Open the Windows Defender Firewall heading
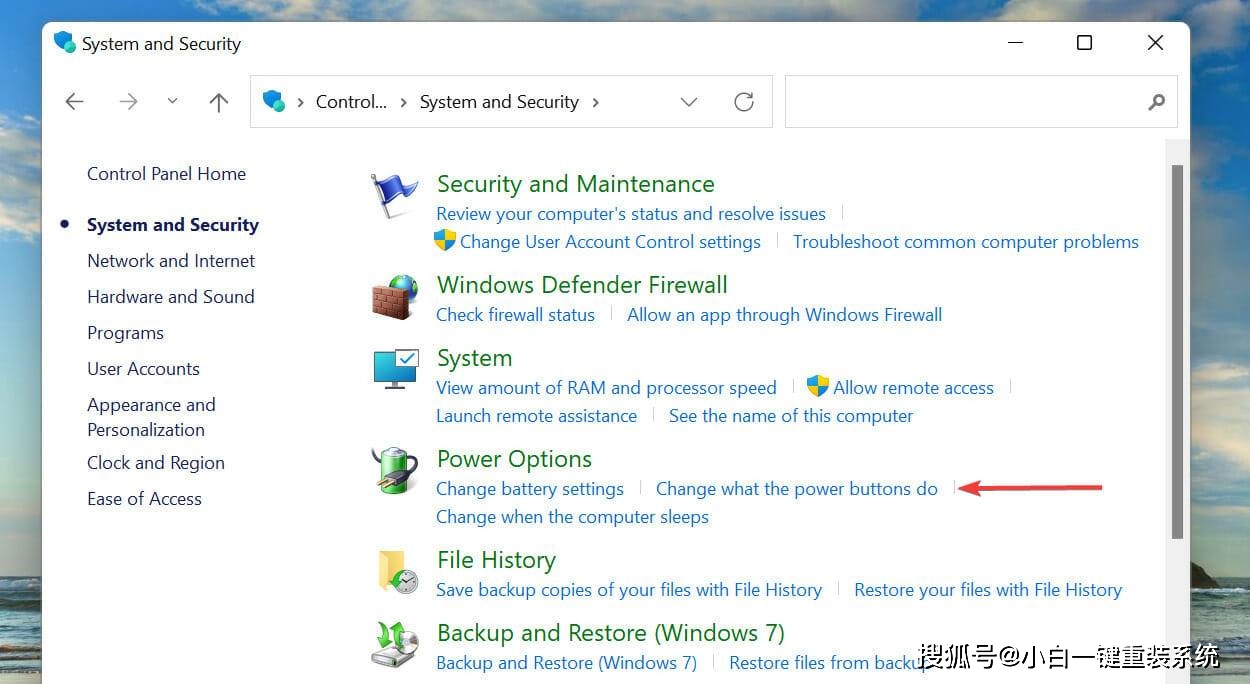The height and width of the screenshot is (684, 1250). [x=582, y=285]
